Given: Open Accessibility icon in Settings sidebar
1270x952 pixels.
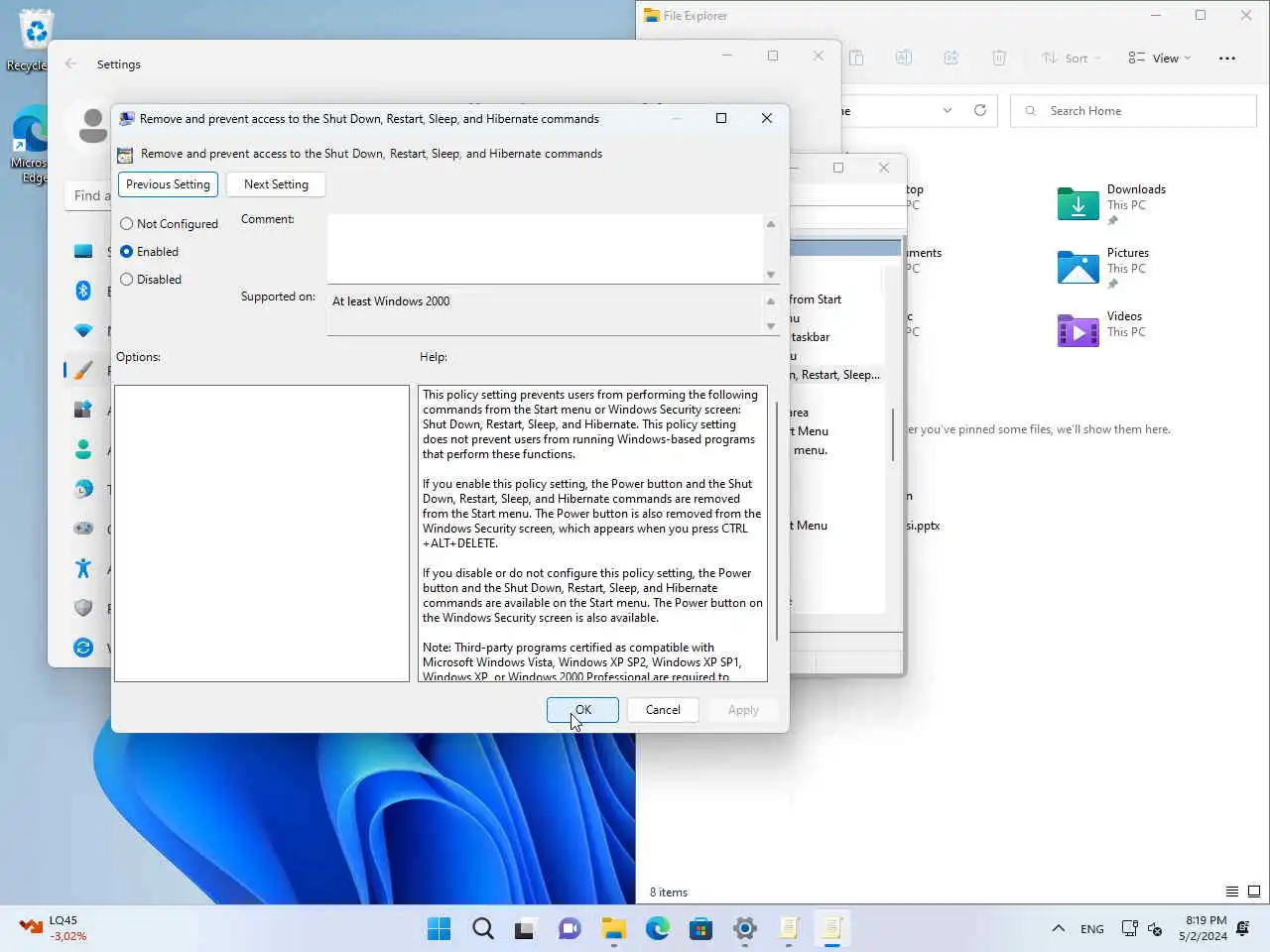Looking at the screenshot, I should coord(83,568).
